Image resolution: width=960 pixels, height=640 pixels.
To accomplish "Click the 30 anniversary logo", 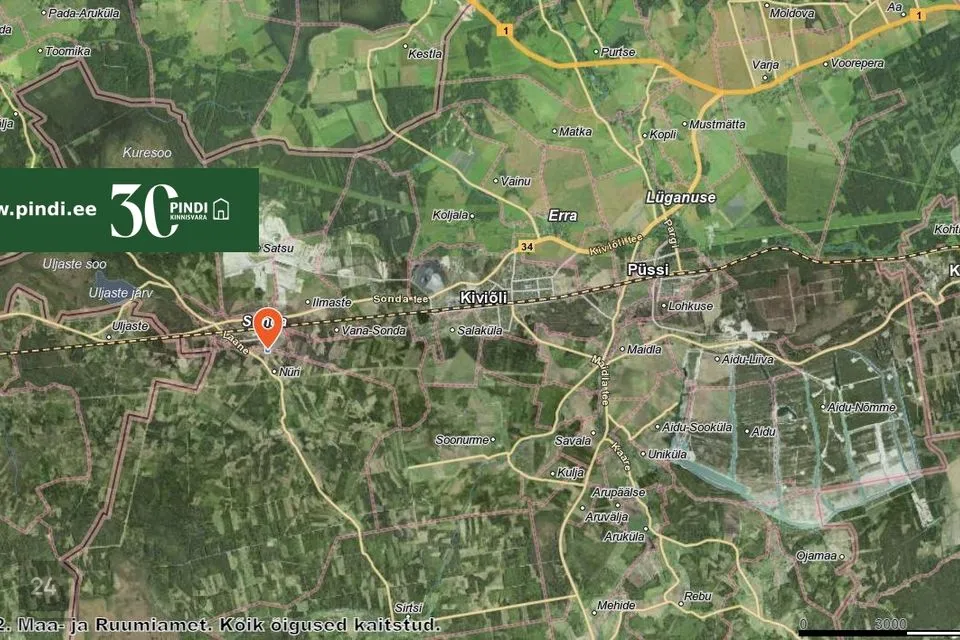I will point(143,211).
